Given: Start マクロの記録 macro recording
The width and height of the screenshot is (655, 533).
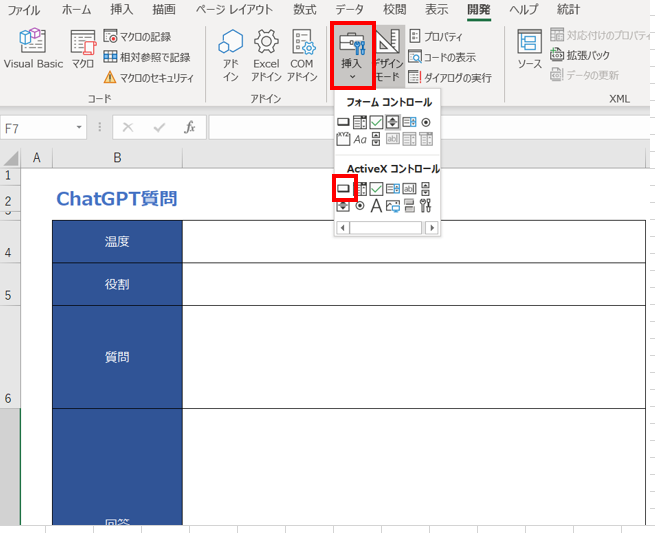Looking at the screenshot, I should (x=137, y=37).
